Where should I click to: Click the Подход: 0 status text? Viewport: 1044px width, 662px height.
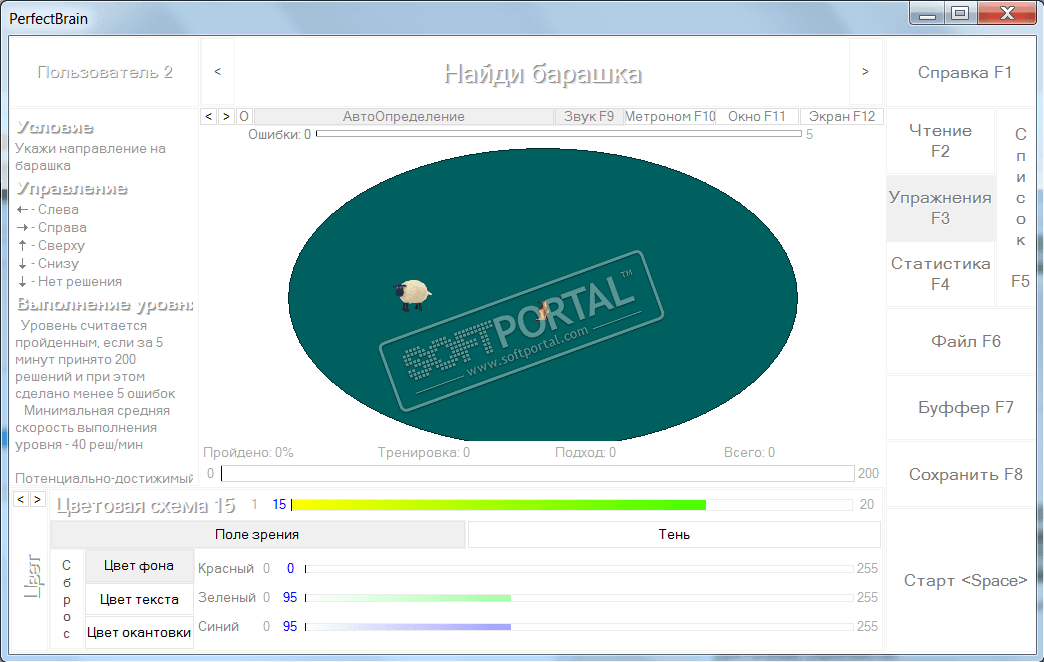pos(585,452)
